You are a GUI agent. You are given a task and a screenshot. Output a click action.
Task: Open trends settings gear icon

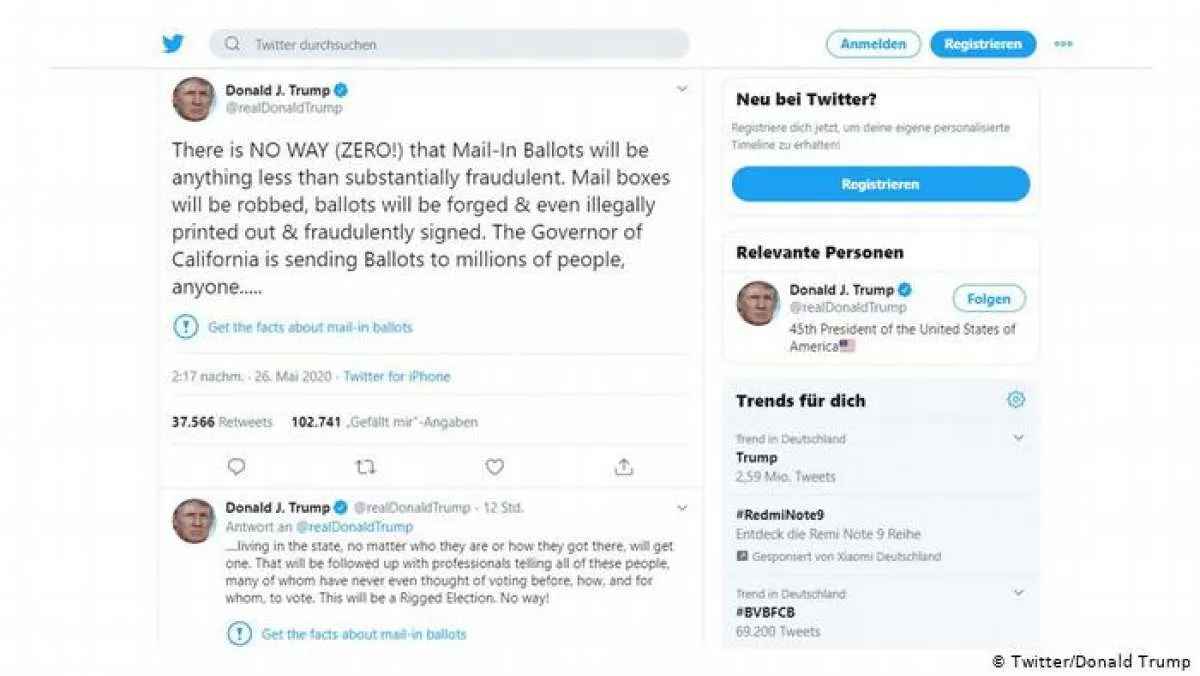(1016, 400)
